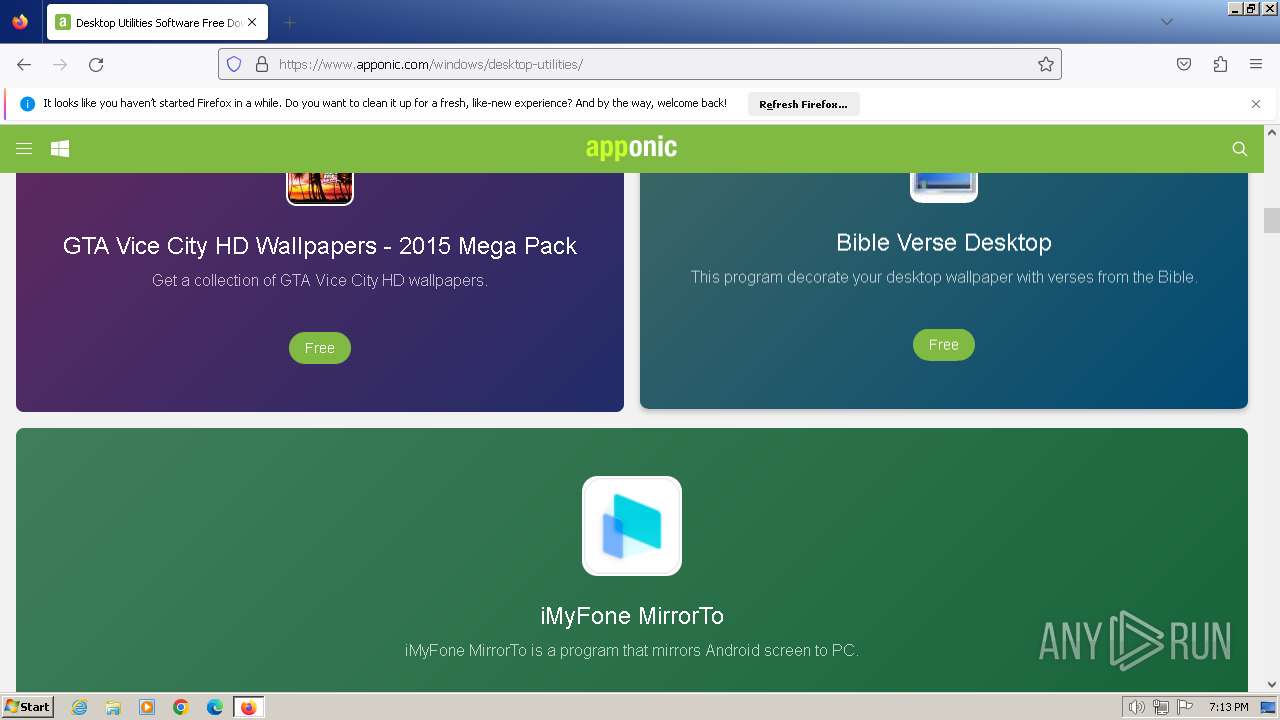Reload the page with the refresh icon
The image size is (1280, 720).
pyautogui.click(x=96, y=64)
